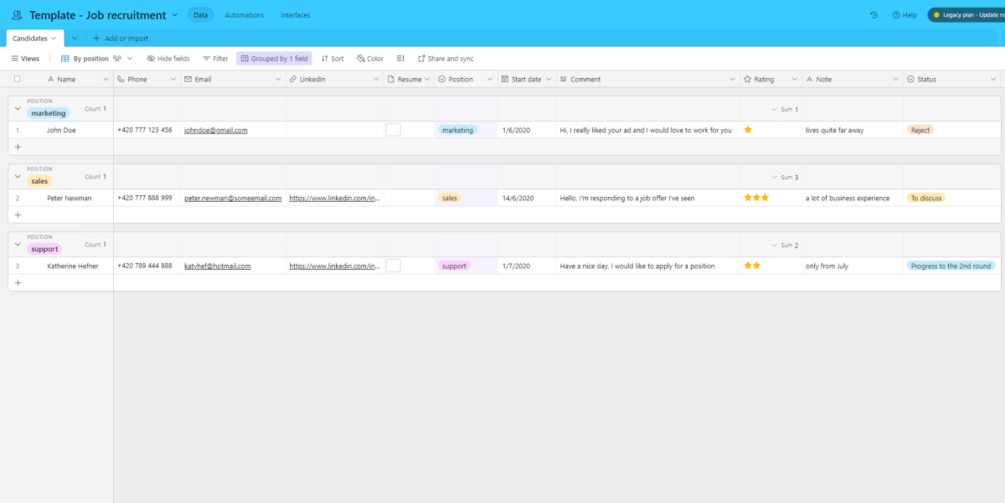1005x503 pixels.
Task: Open the Email column dropdown
Action: [278, 79]
